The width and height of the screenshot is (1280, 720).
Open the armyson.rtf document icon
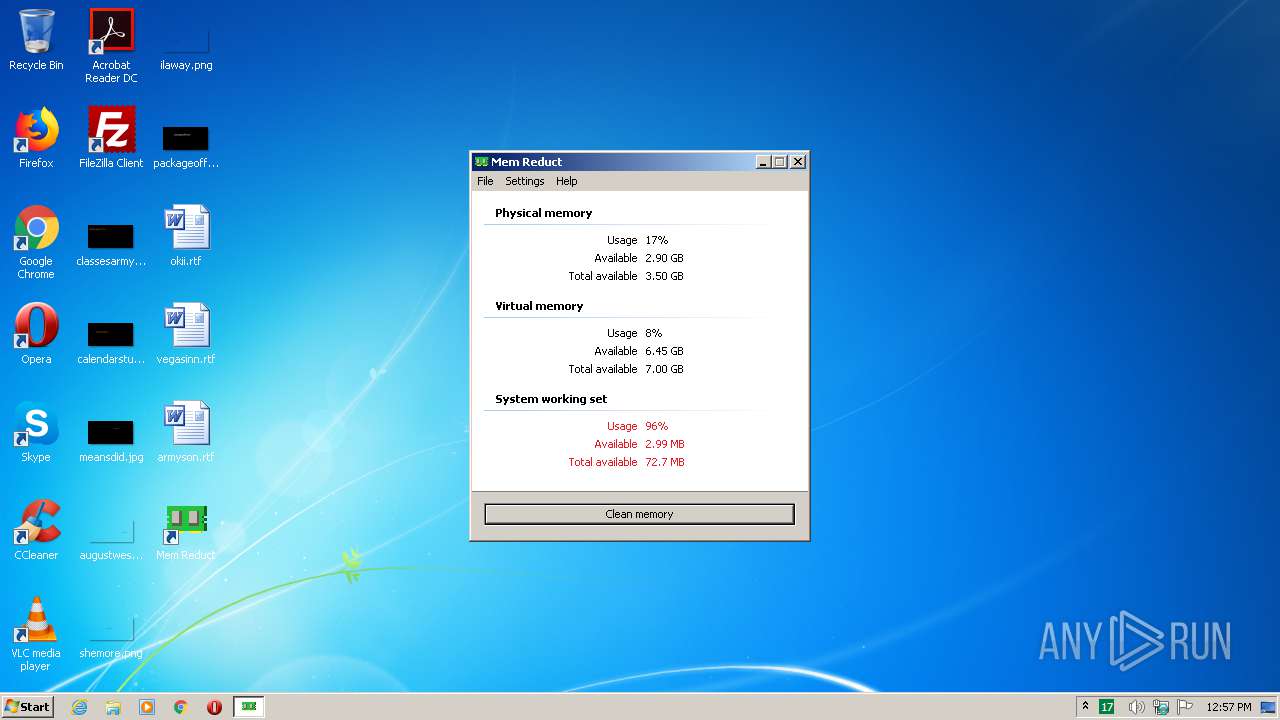[186, 432]
